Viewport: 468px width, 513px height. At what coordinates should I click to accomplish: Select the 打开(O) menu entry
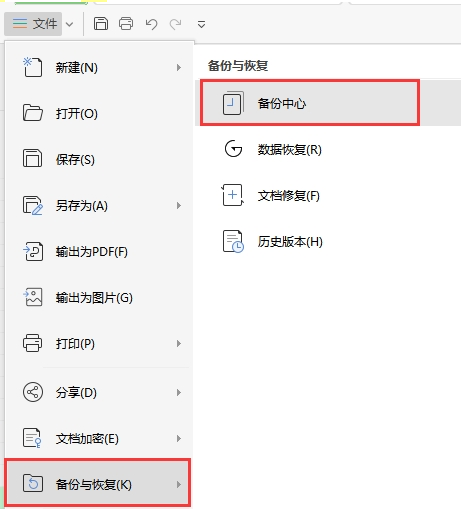point(99,114)
